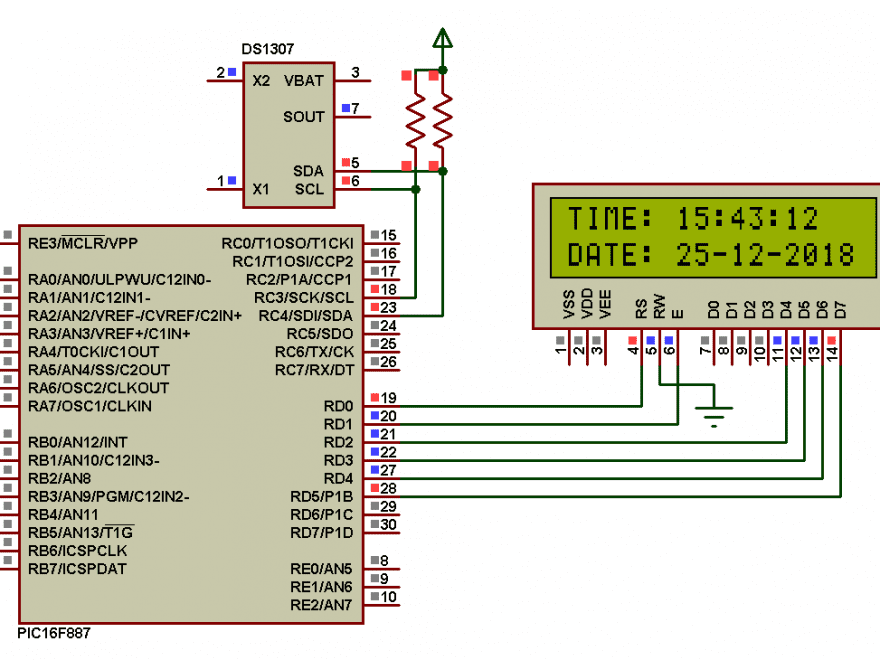Click the red logic state marker on pin 28
Screen dimensions: 880x660
[375, 488]
